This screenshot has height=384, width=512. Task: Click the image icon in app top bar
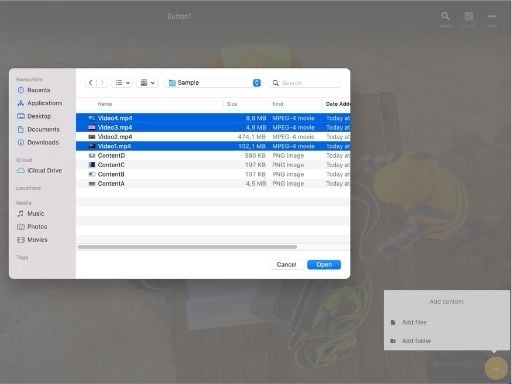coord(469,16)
